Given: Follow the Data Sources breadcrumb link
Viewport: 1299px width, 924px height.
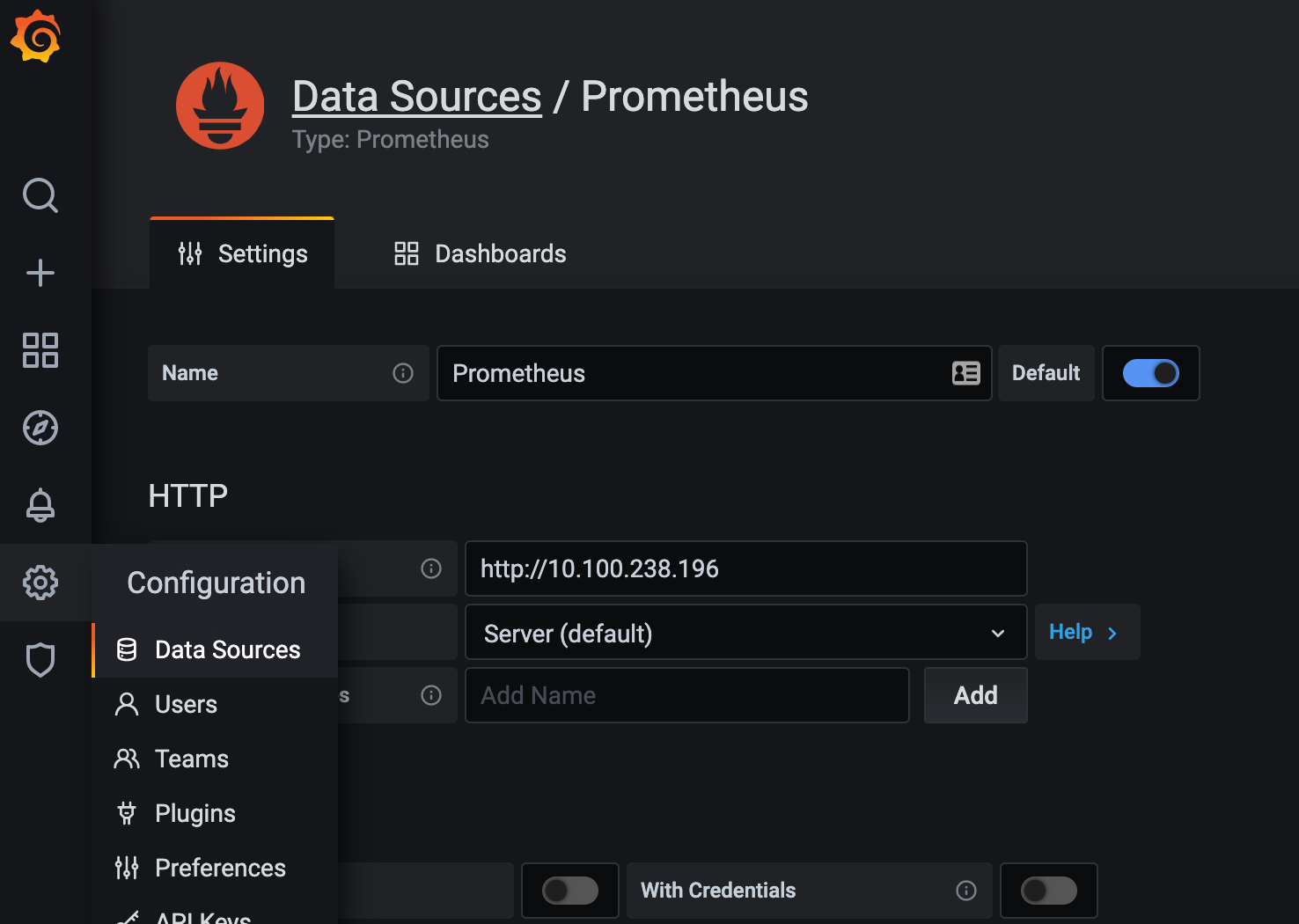Looking at the screenshot, I should click(417, 96).
